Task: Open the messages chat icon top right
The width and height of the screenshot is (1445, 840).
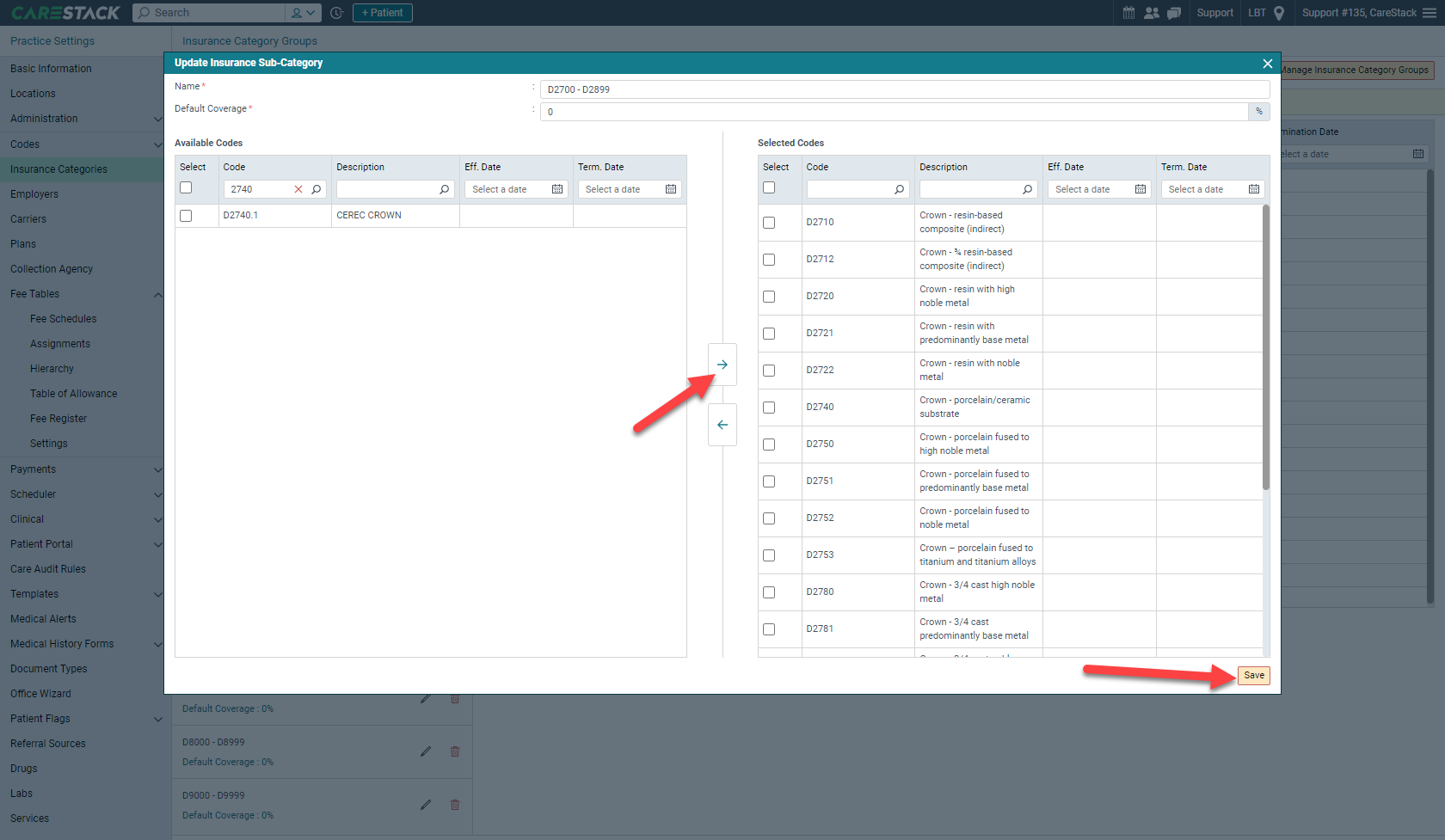Action: (x=1174, y=13)
